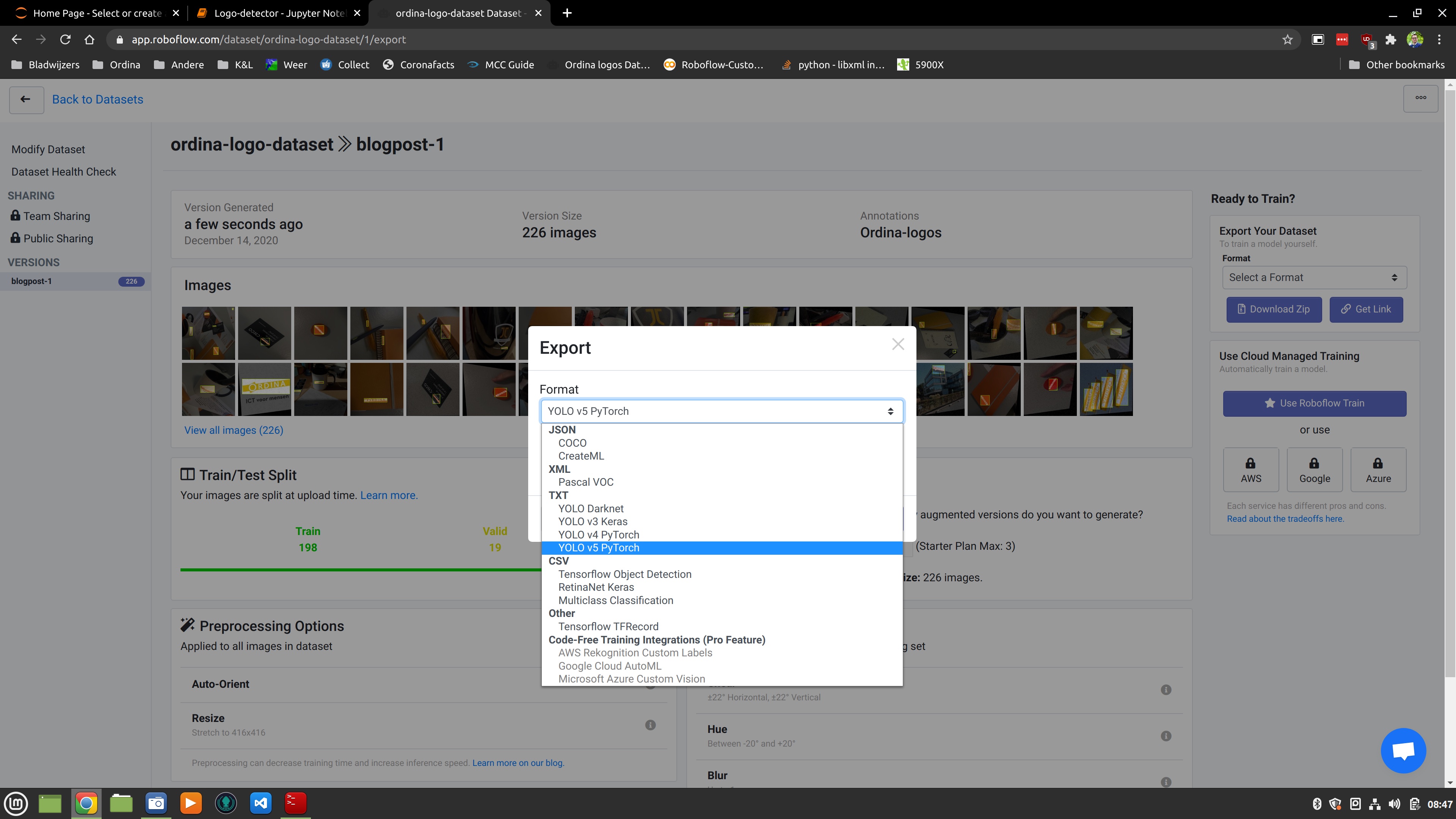This screenshot has height=819, width=1456.
Task: Go to the browser home page
Action: click(89, 39)
